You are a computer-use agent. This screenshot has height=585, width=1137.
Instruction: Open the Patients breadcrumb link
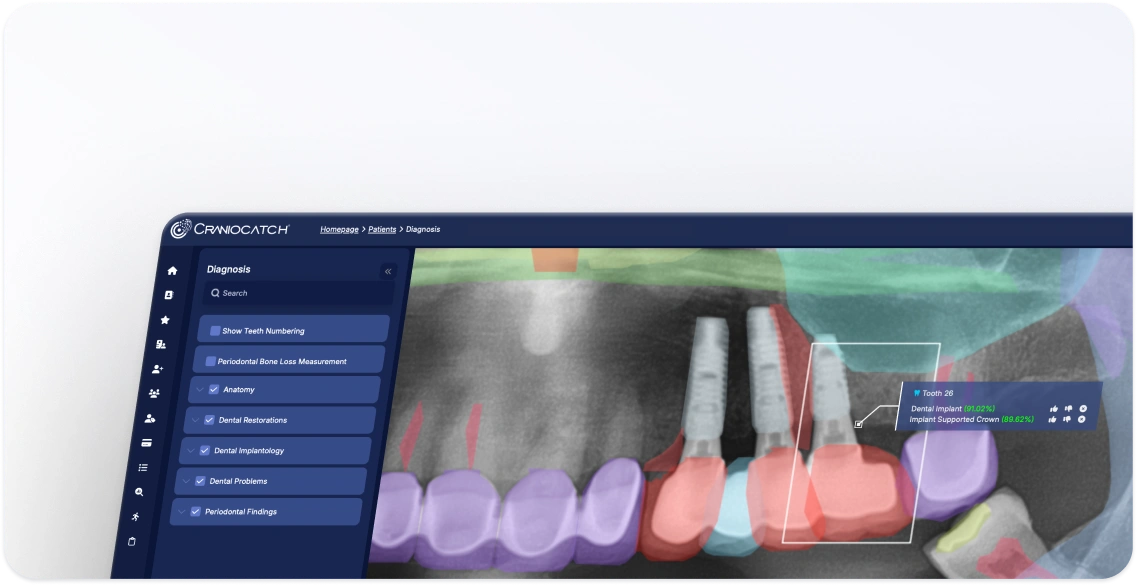point(382,229)
